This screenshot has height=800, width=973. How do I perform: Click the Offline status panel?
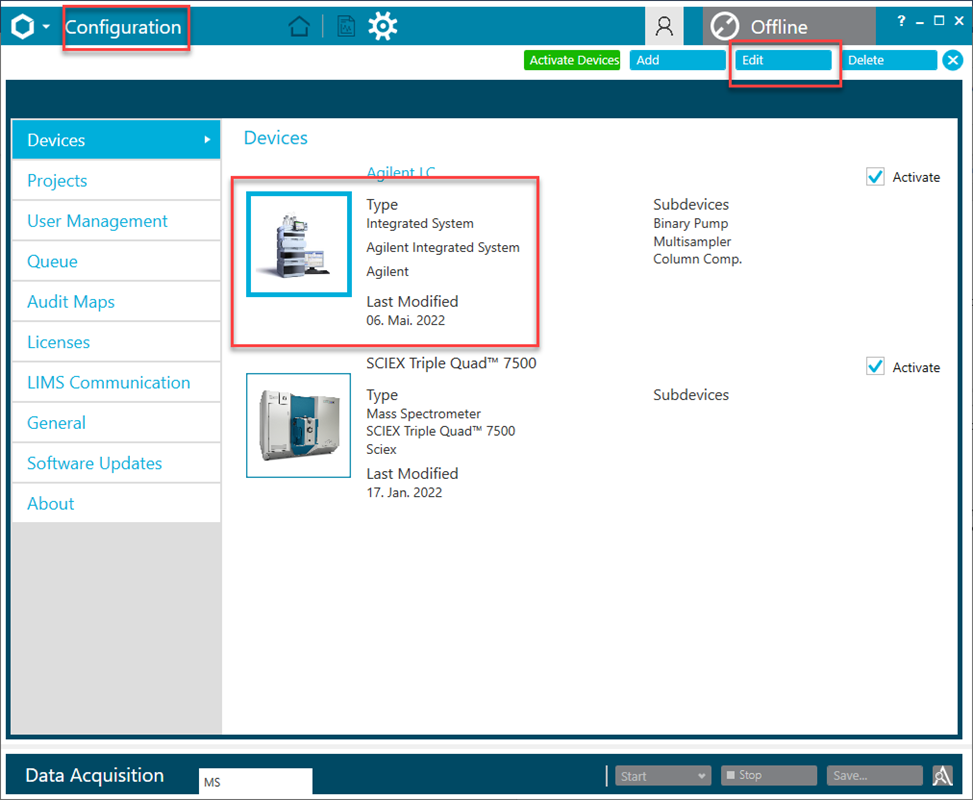click(789, 26)
